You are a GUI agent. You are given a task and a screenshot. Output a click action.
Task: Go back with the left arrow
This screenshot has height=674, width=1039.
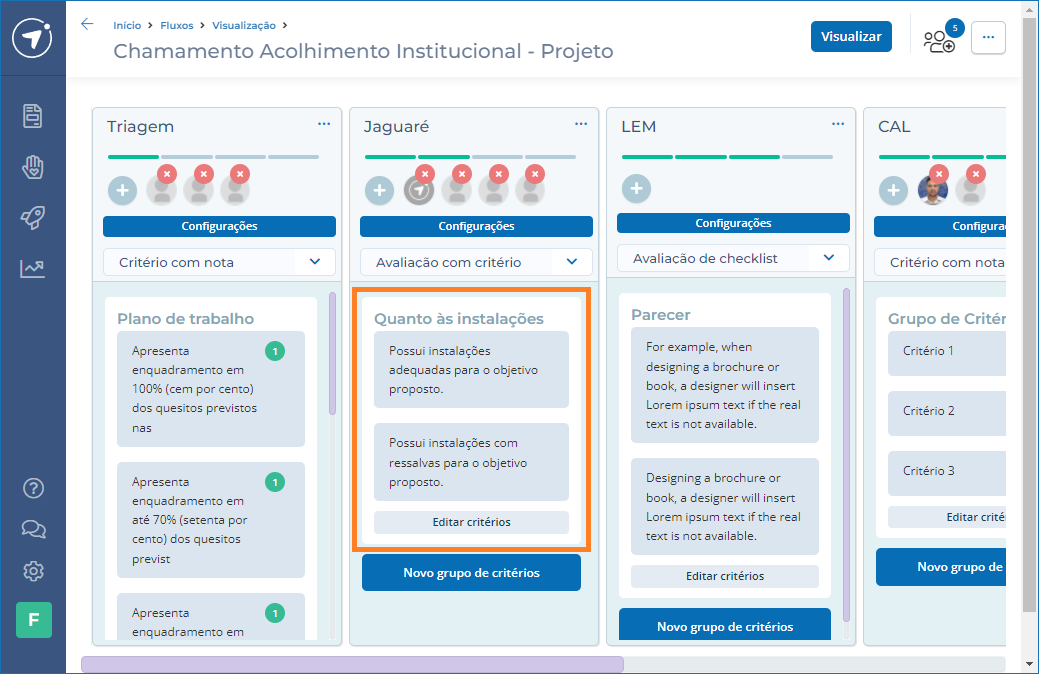click(x=87, y=25)
